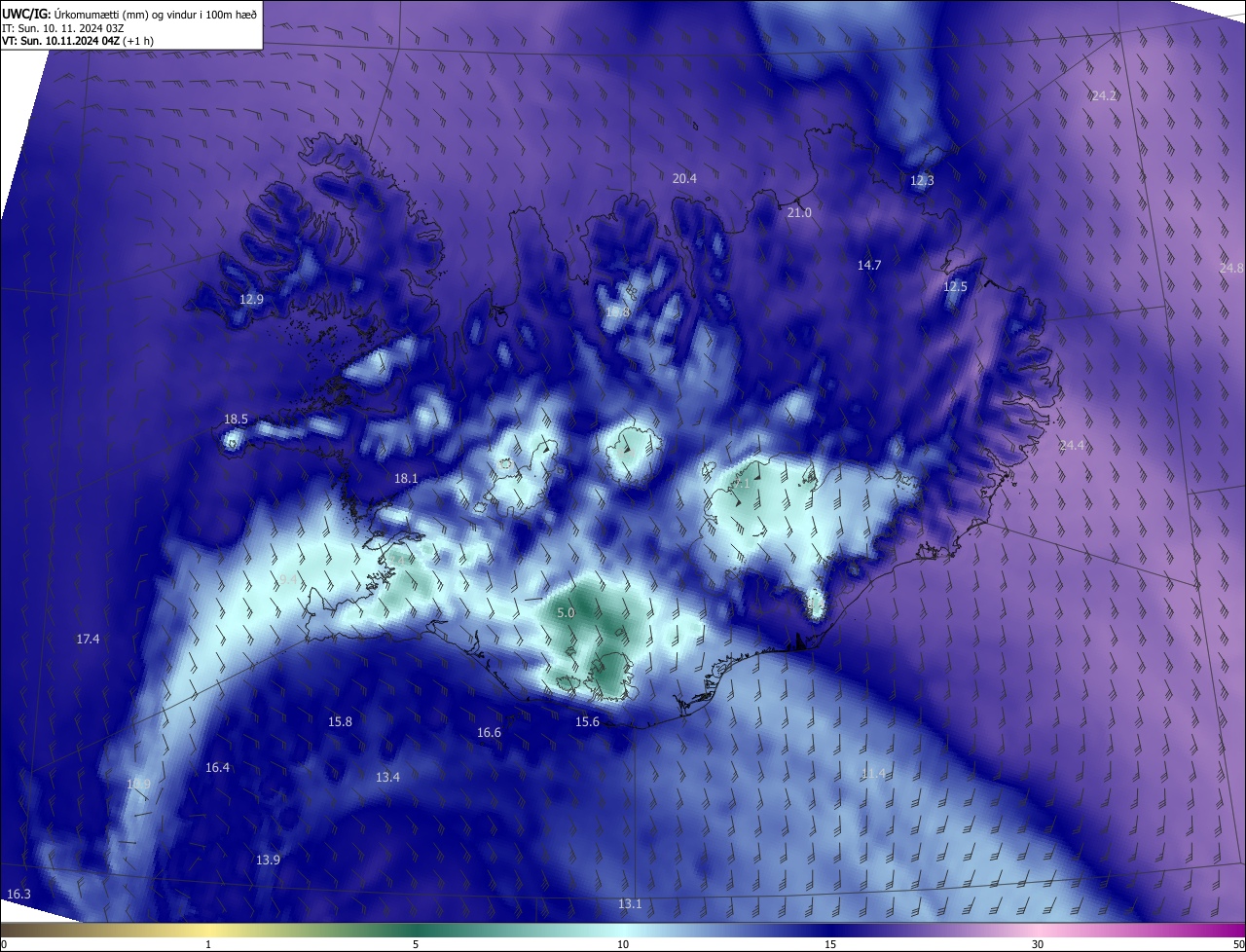1246x952 pixels.
Task: Click the colour scale tick labelled 0
Action: click(3, 944)
